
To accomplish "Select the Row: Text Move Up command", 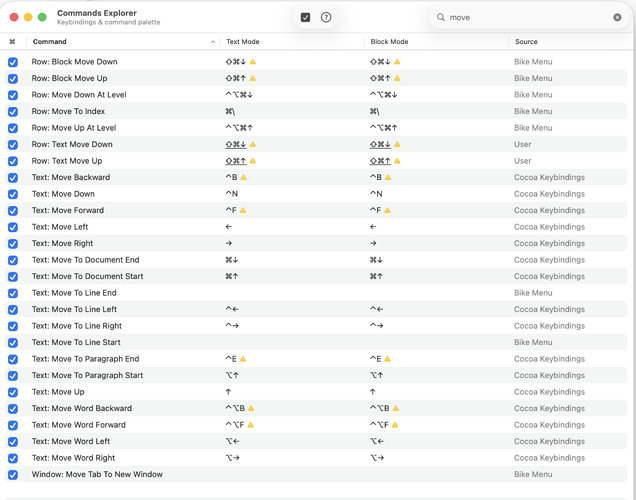I will (67, 161).
